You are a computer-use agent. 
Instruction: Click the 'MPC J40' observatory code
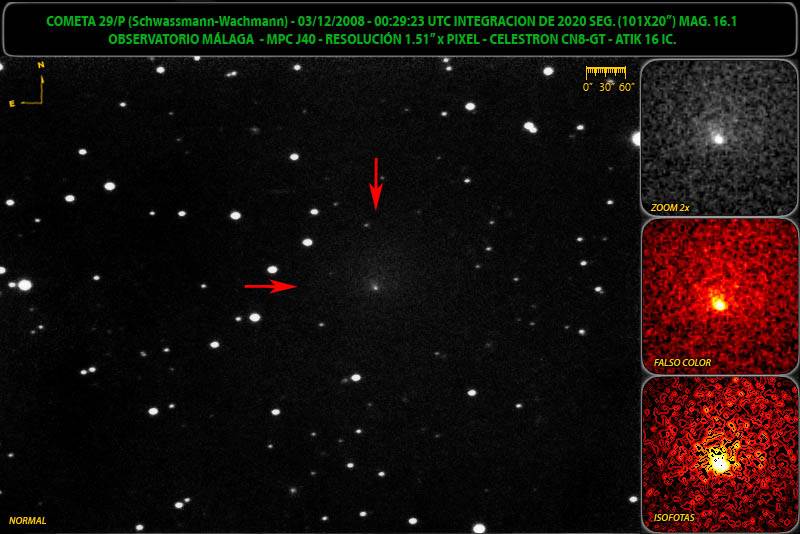(291, 39)
